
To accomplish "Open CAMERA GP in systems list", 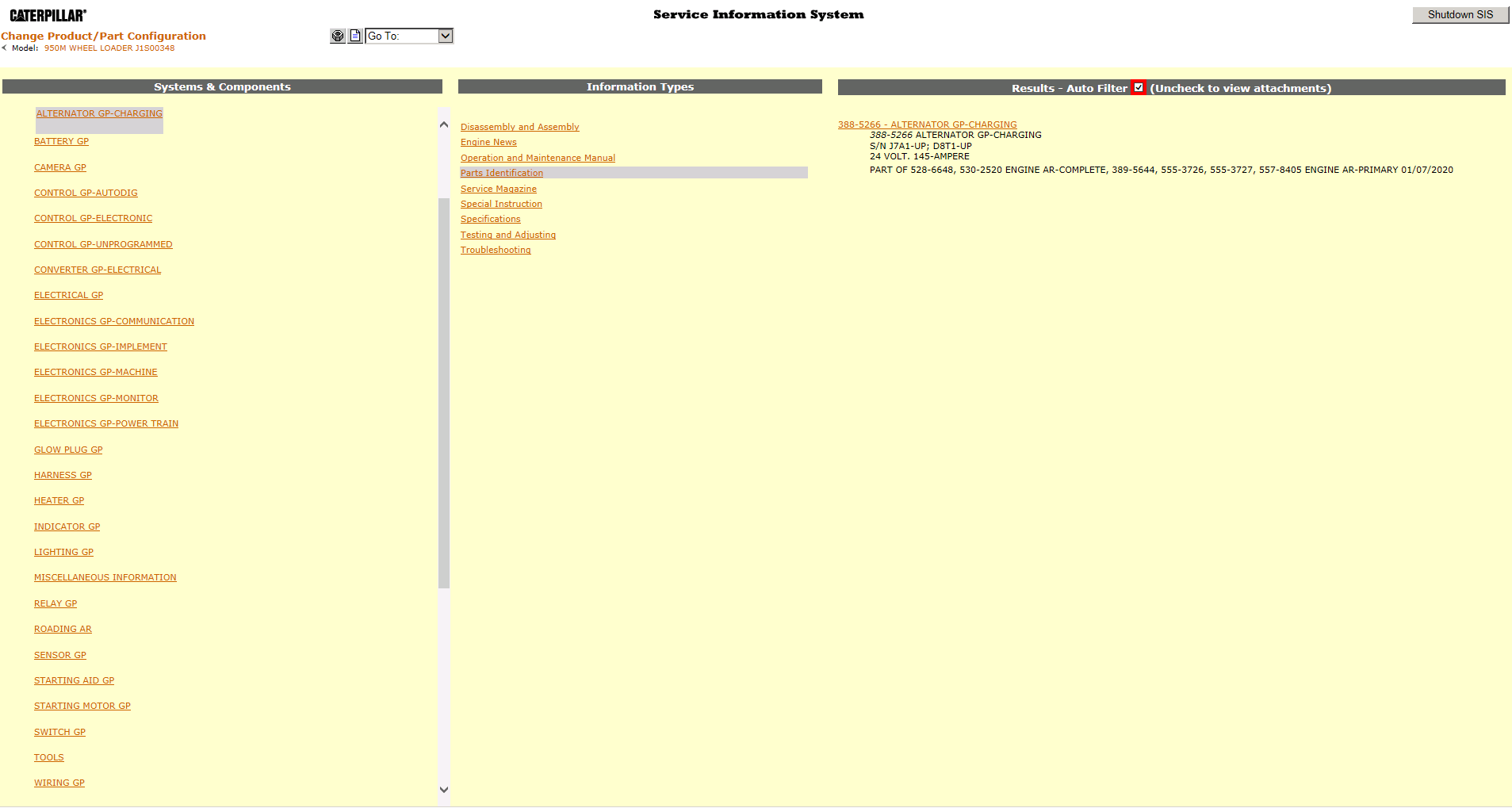I will (60, 167).
